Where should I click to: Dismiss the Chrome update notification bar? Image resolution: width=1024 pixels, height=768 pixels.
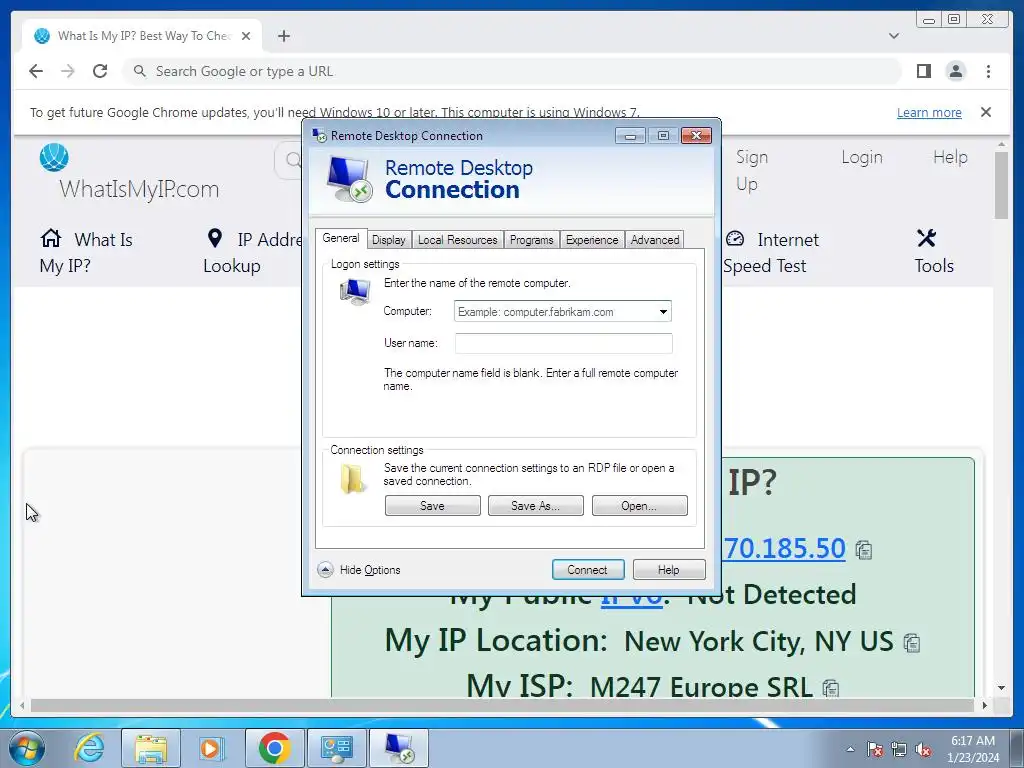pyautogui.click(x=986, y=112)
